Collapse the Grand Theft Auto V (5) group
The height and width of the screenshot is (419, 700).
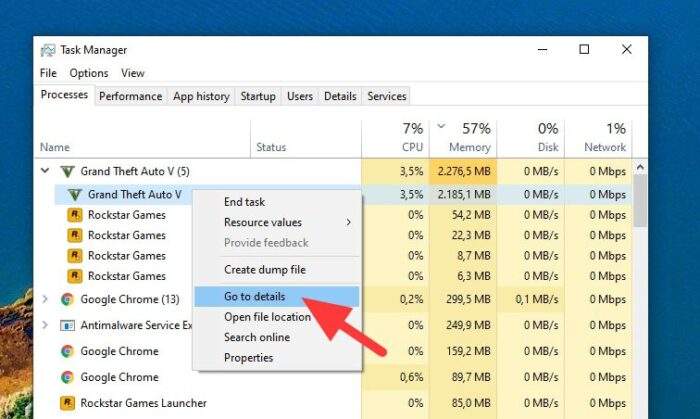(45, 170)
